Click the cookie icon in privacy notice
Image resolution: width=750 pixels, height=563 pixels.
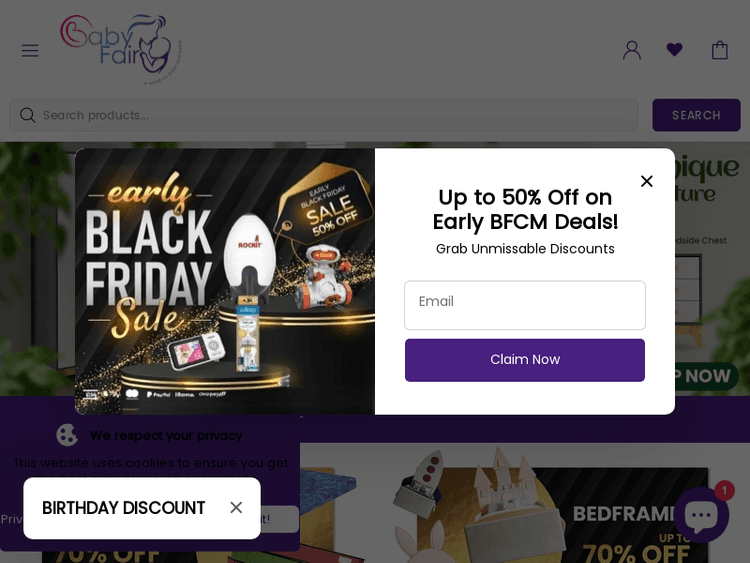pyautogui.click(x=67, y=435)
